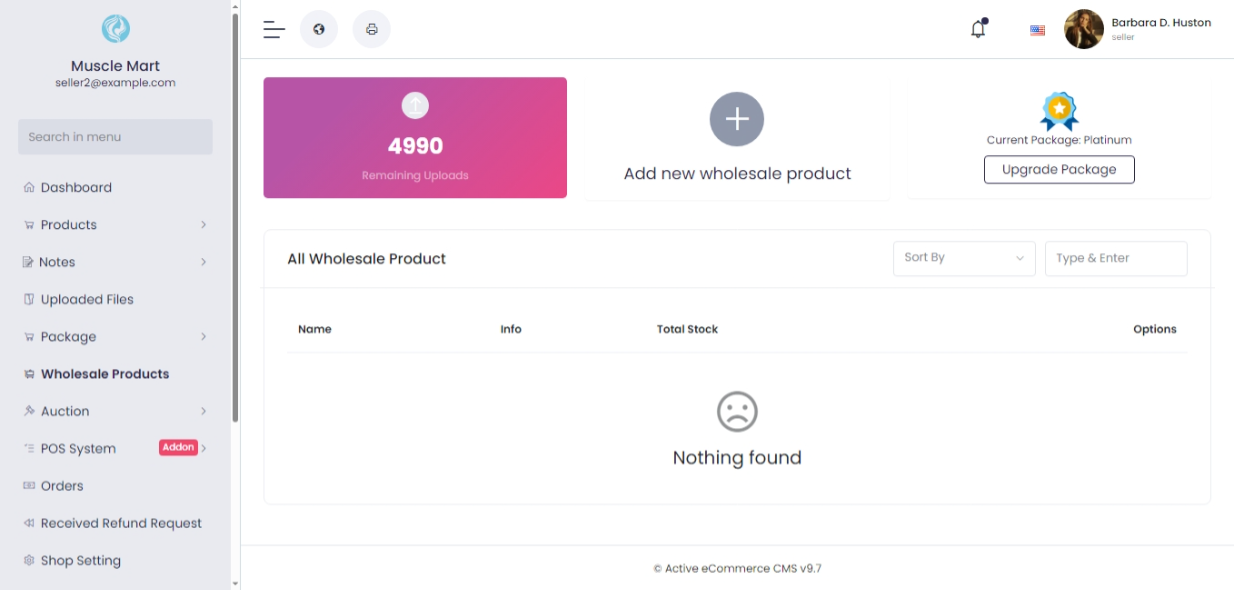The image size is (1234, 590).
Task: Expand the Products submenu
Action: [x=203, y=225]
